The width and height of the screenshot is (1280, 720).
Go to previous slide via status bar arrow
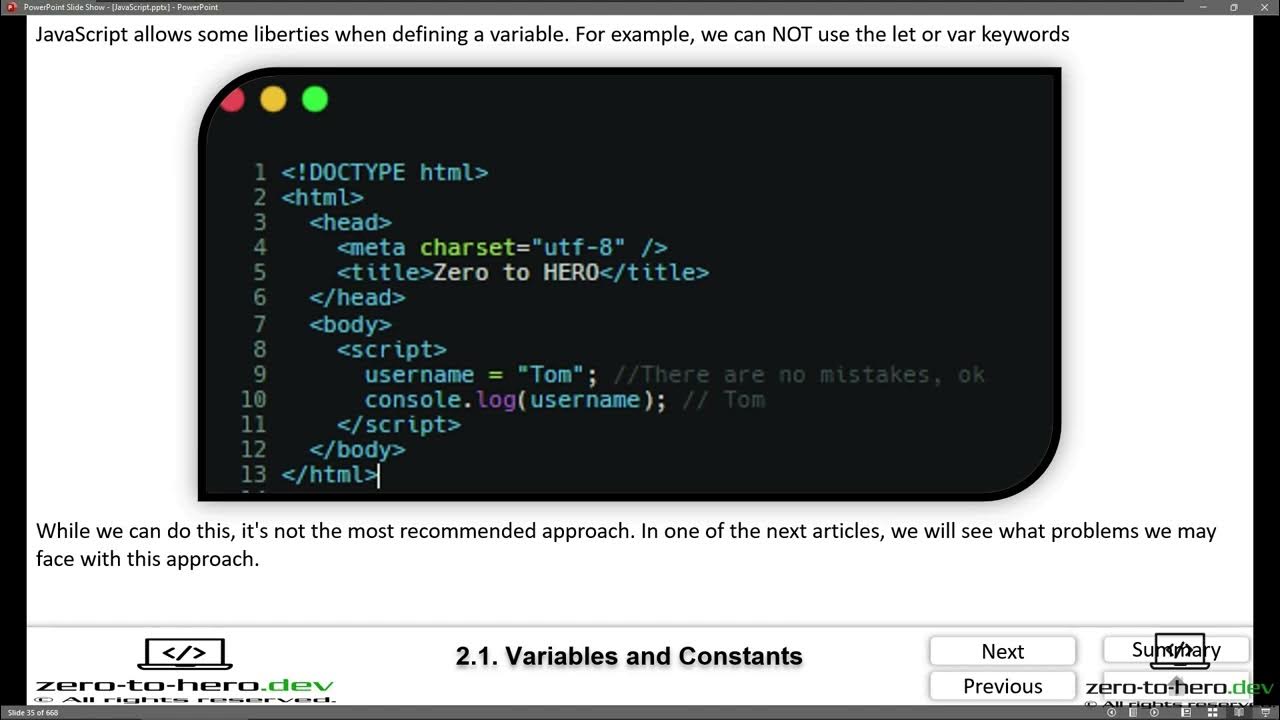(x=1111, y=713)
